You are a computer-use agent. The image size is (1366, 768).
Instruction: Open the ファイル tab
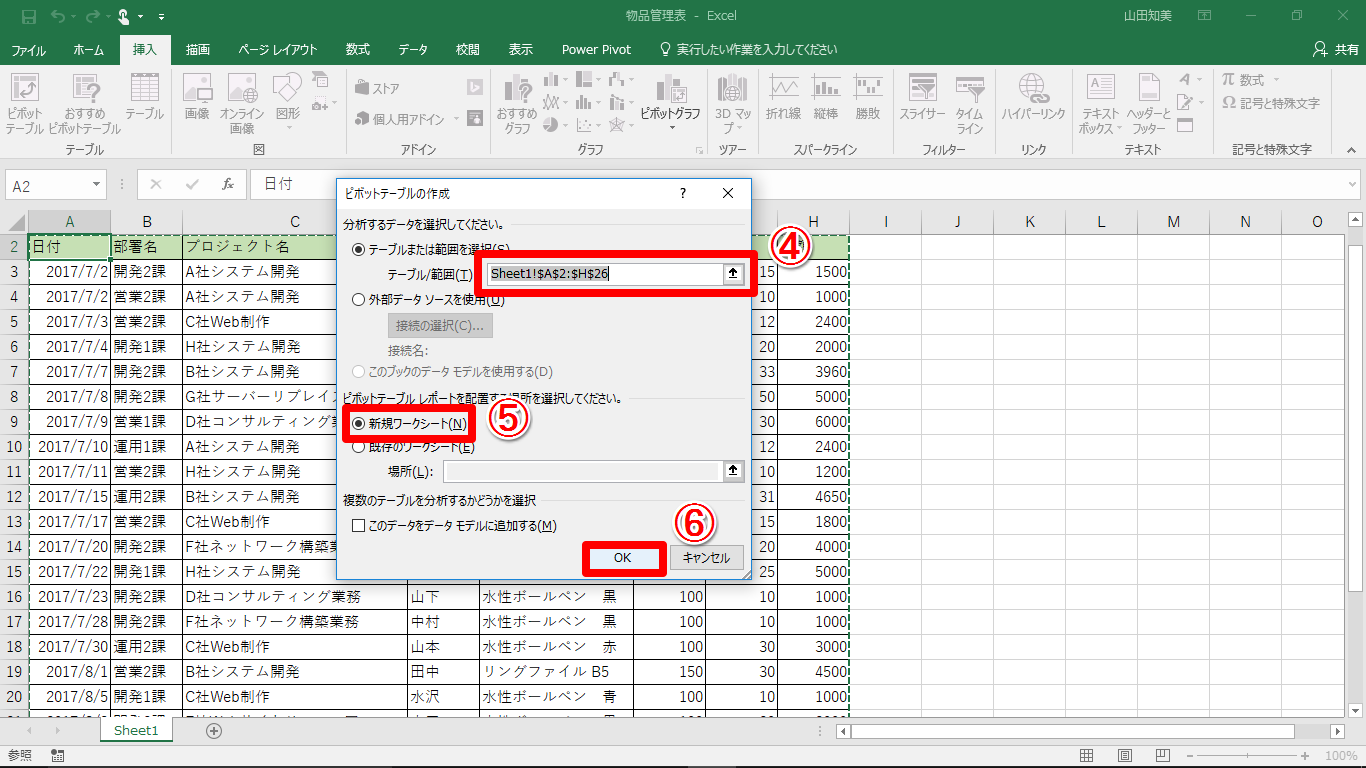click(x=28, y=50)
